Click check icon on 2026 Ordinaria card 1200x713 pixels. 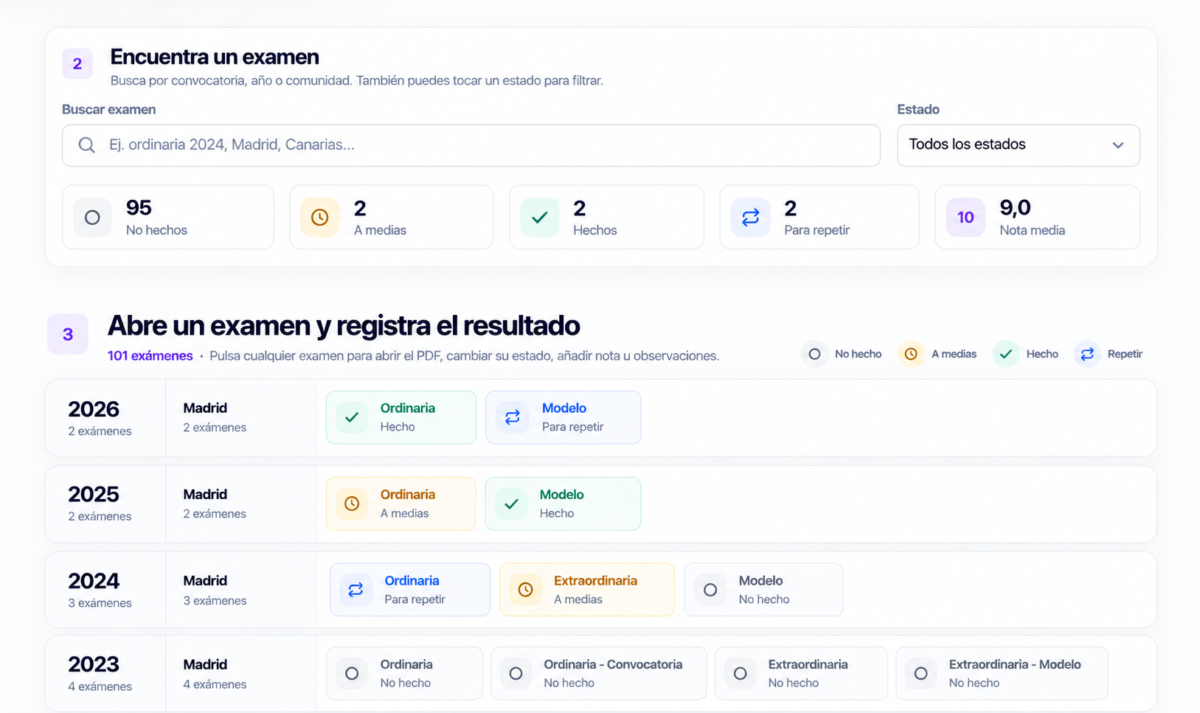click(352, 417)
